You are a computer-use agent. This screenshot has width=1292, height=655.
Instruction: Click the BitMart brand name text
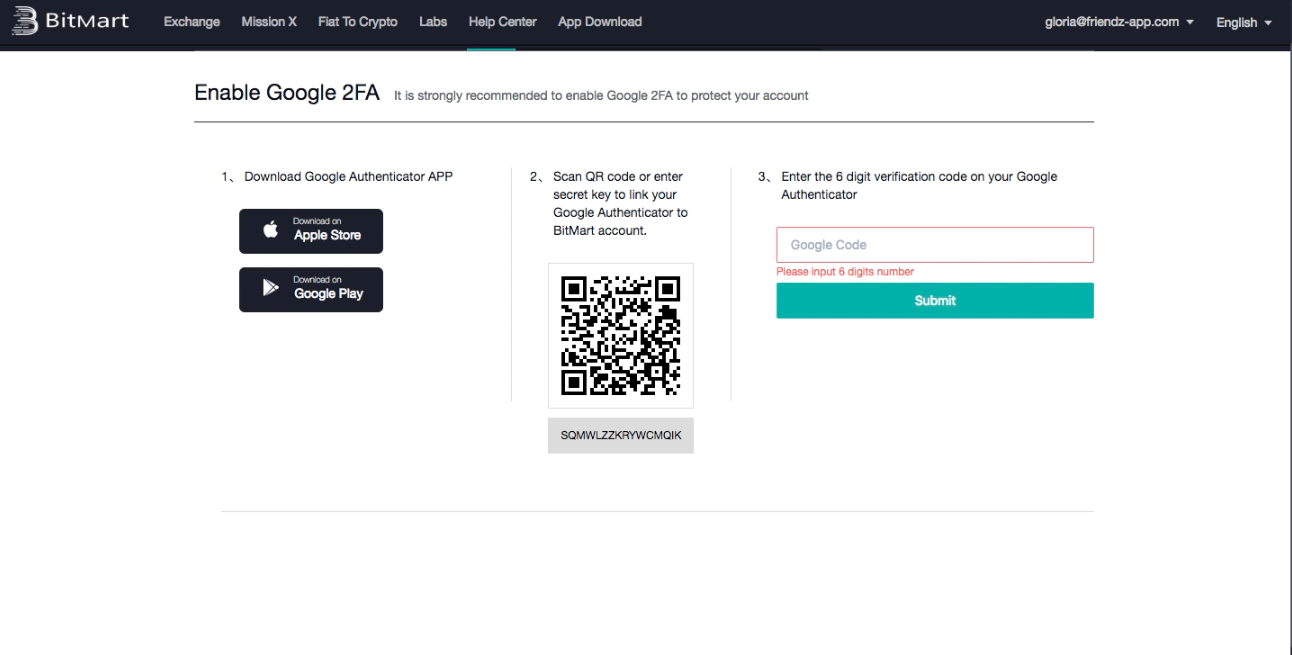(x=87, y=21)
